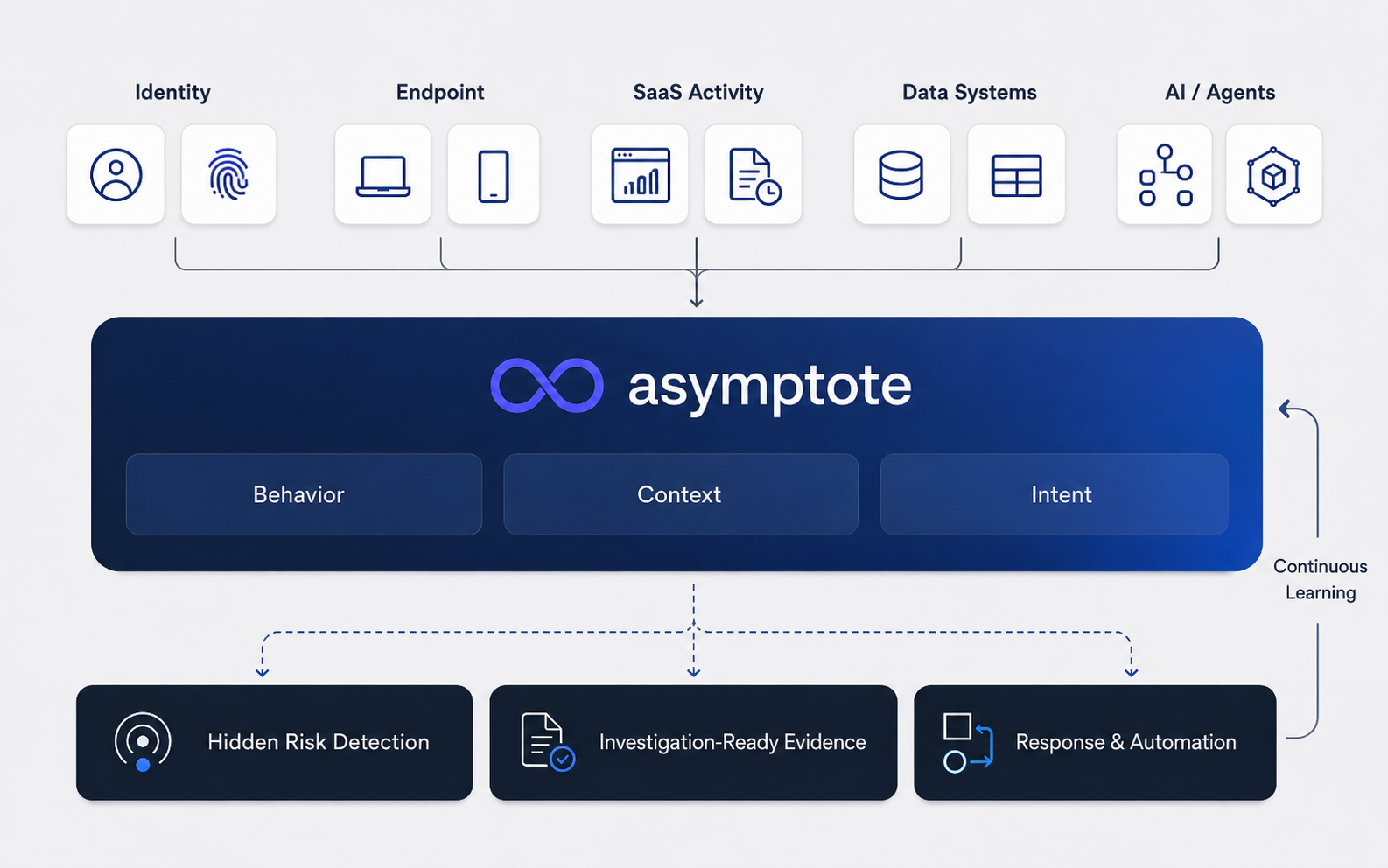
Task: Open the Investigation-Ready Evidence card
Action: tap(693, 742)
